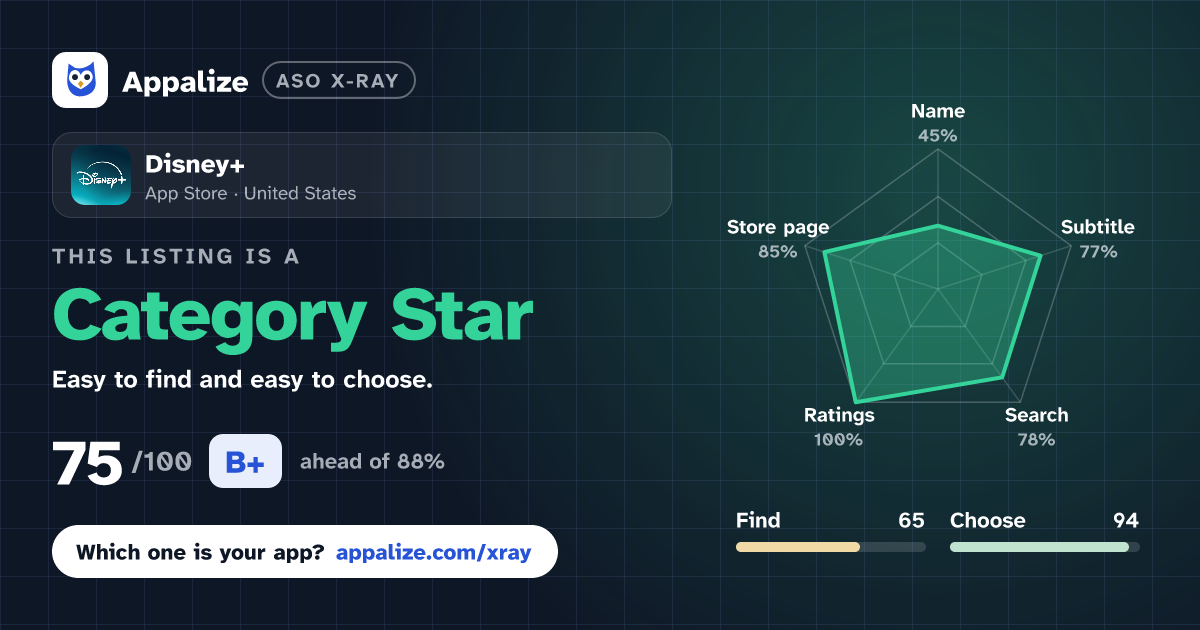Click the 'Which one is your app?' pill
Image resolution: width=1200 pixels, height=630 pixels.
tap(305, 552)
